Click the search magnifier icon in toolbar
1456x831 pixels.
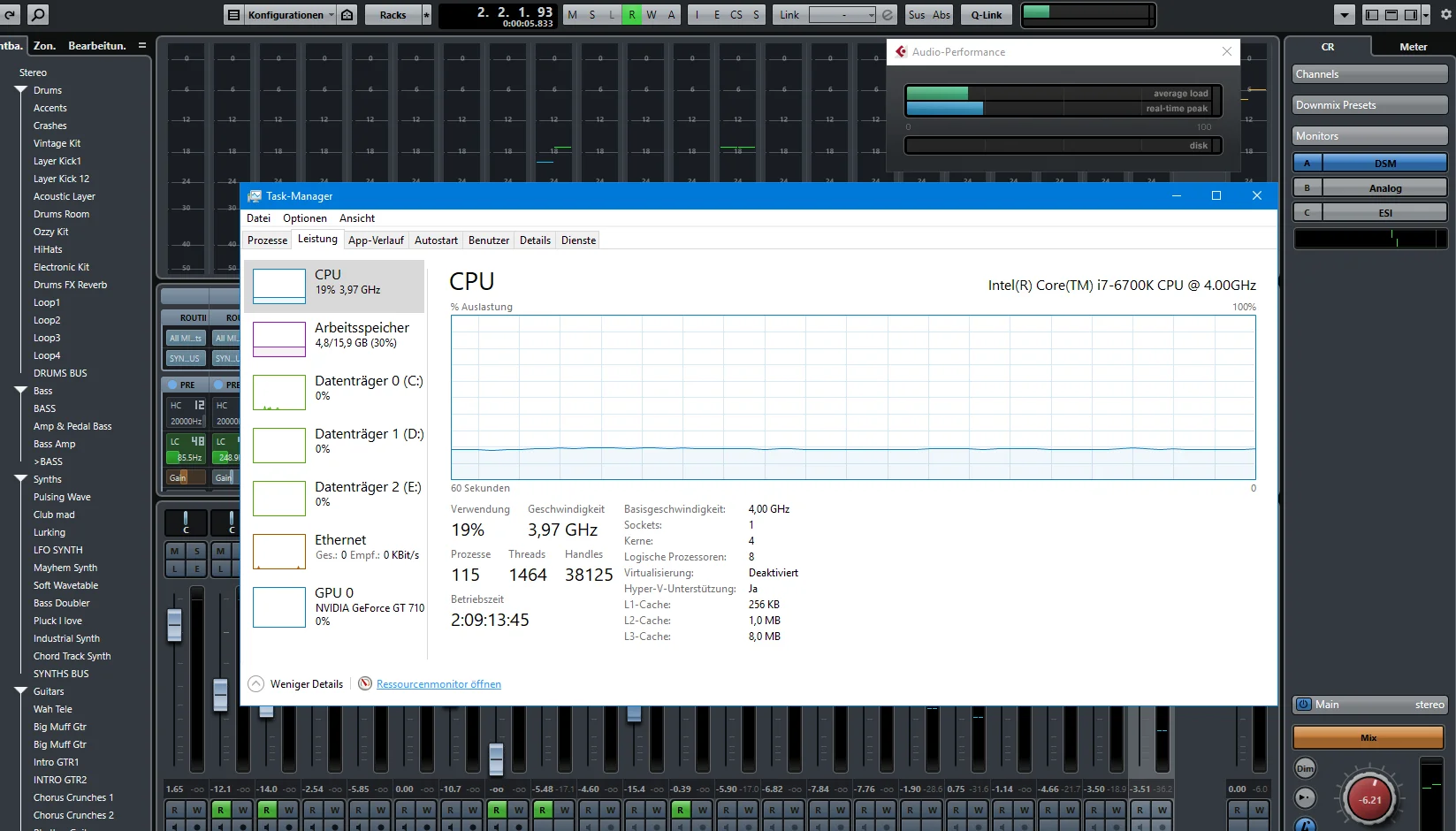click(37, 15)
